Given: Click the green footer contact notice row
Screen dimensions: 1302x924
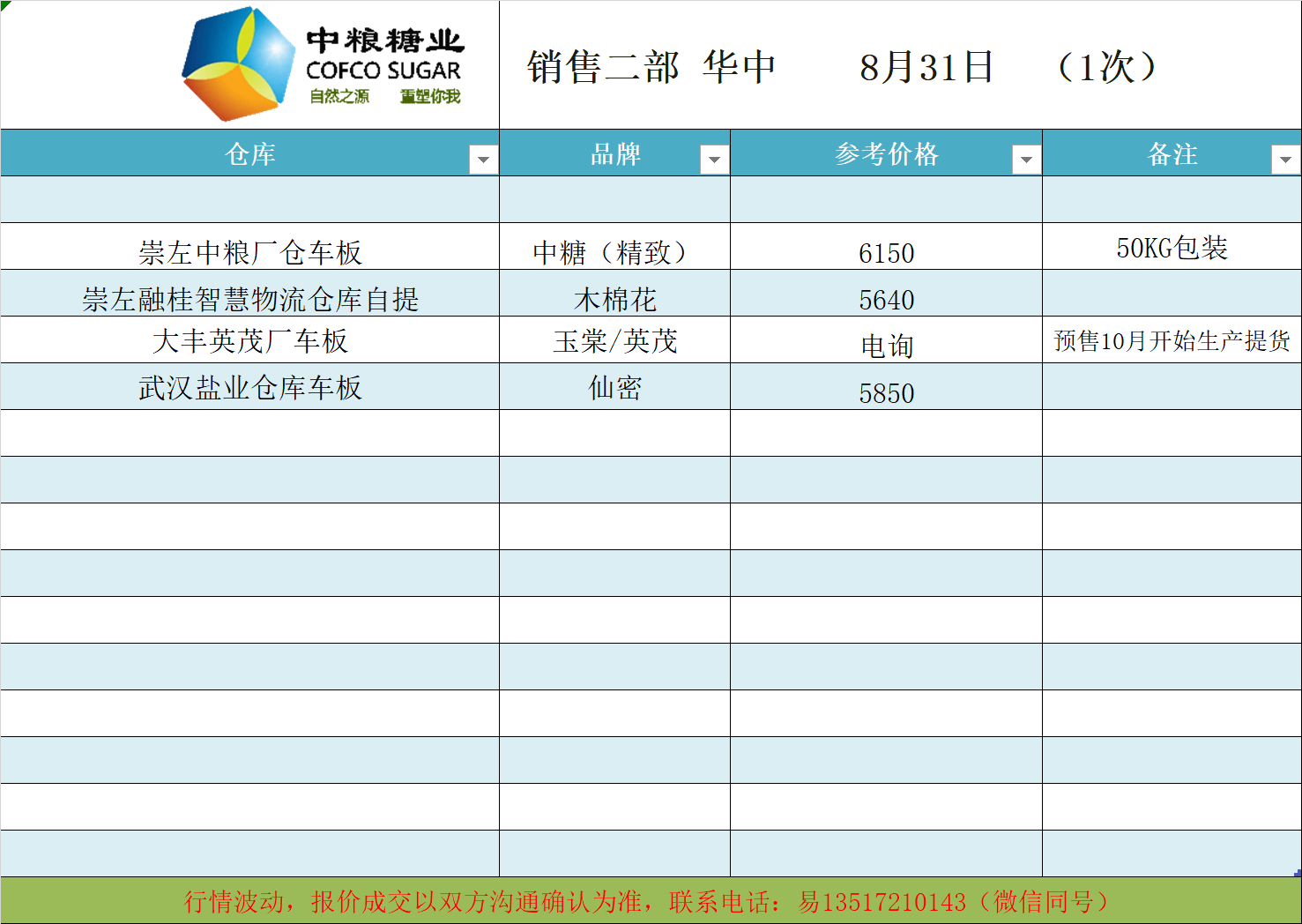Looking at the screenshot, I should tap(651, 901).
